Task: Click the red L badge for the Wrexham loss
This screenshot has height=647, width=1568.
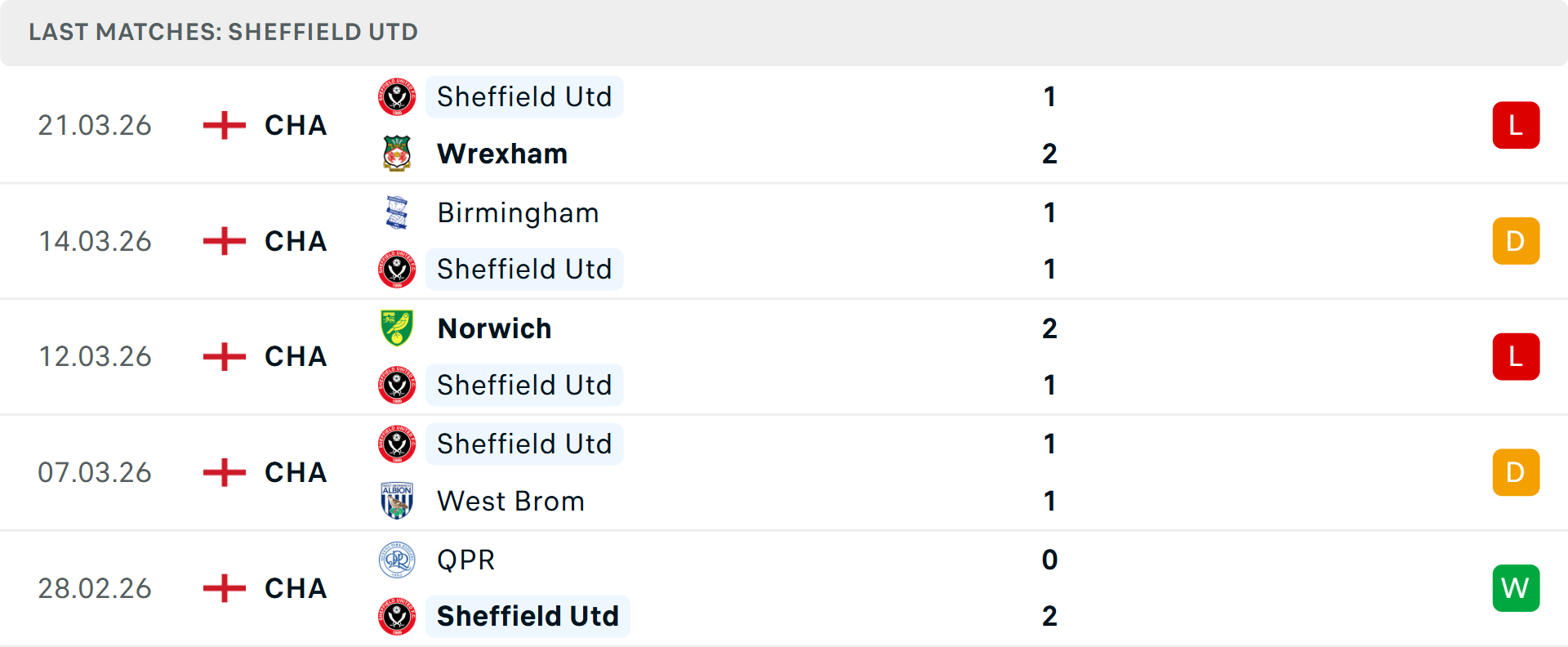Action: (x=1516, y=125)
